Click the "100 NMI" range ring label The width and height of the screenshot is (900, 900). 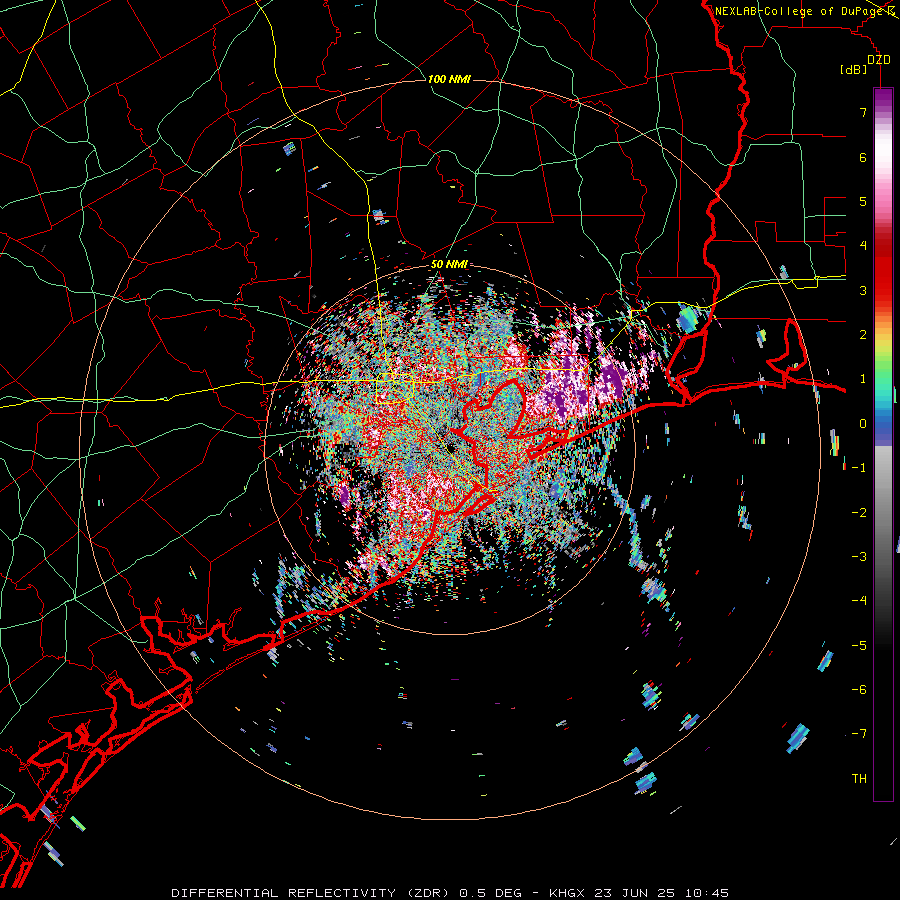pyautogui.click(x=449, y=79)
